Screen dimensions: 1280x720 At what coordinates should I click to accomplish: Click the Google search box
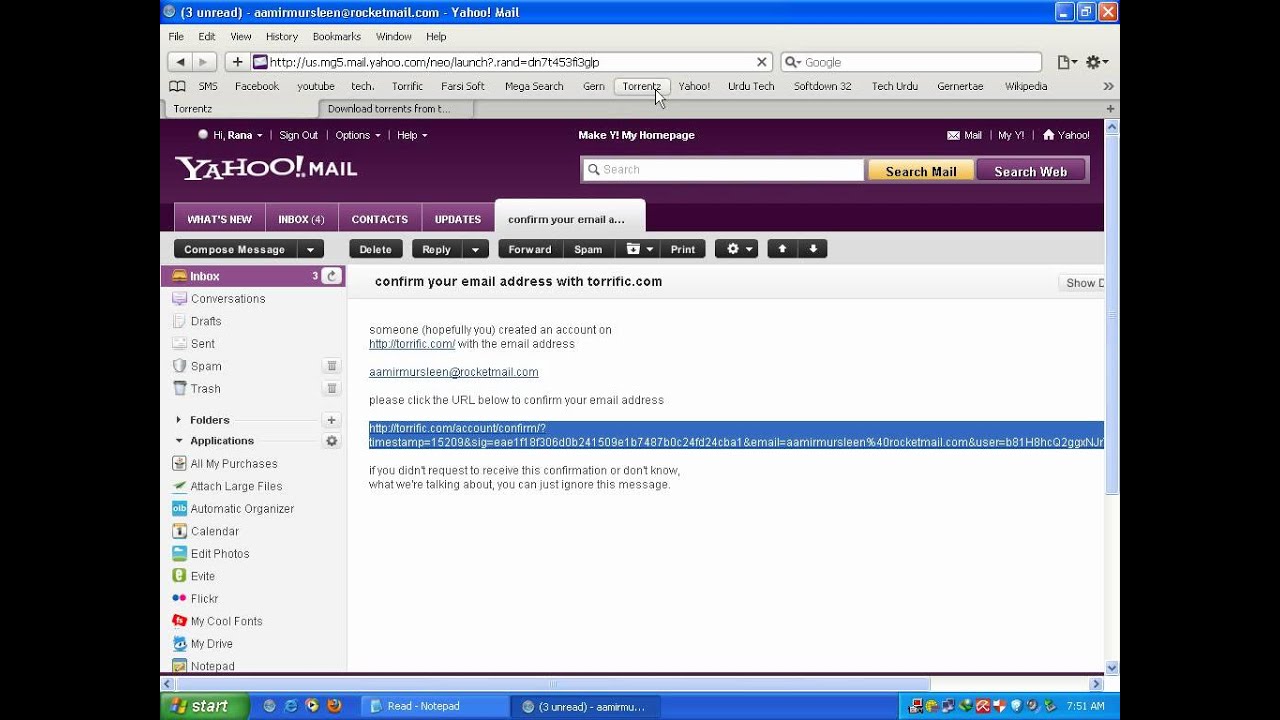pos(911,62)
